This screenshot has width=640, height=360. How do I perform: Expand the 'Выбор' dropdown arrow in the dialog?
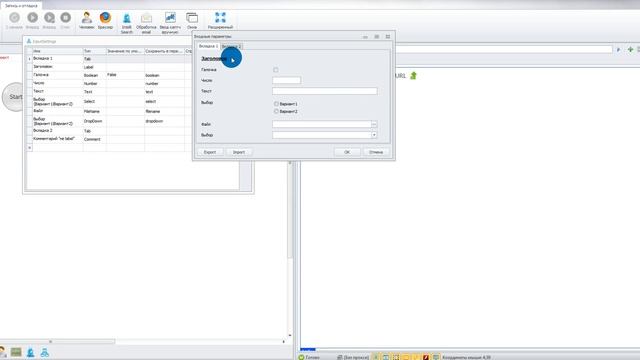[374, 135]
